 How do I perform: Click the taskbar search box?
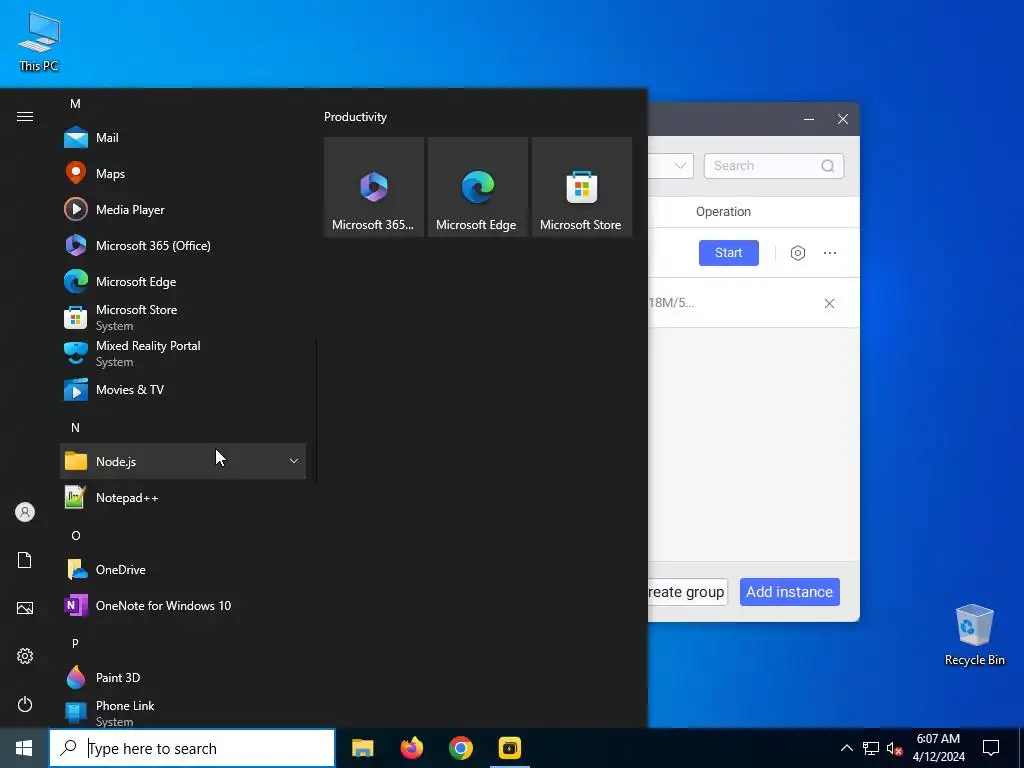point(192,748)
